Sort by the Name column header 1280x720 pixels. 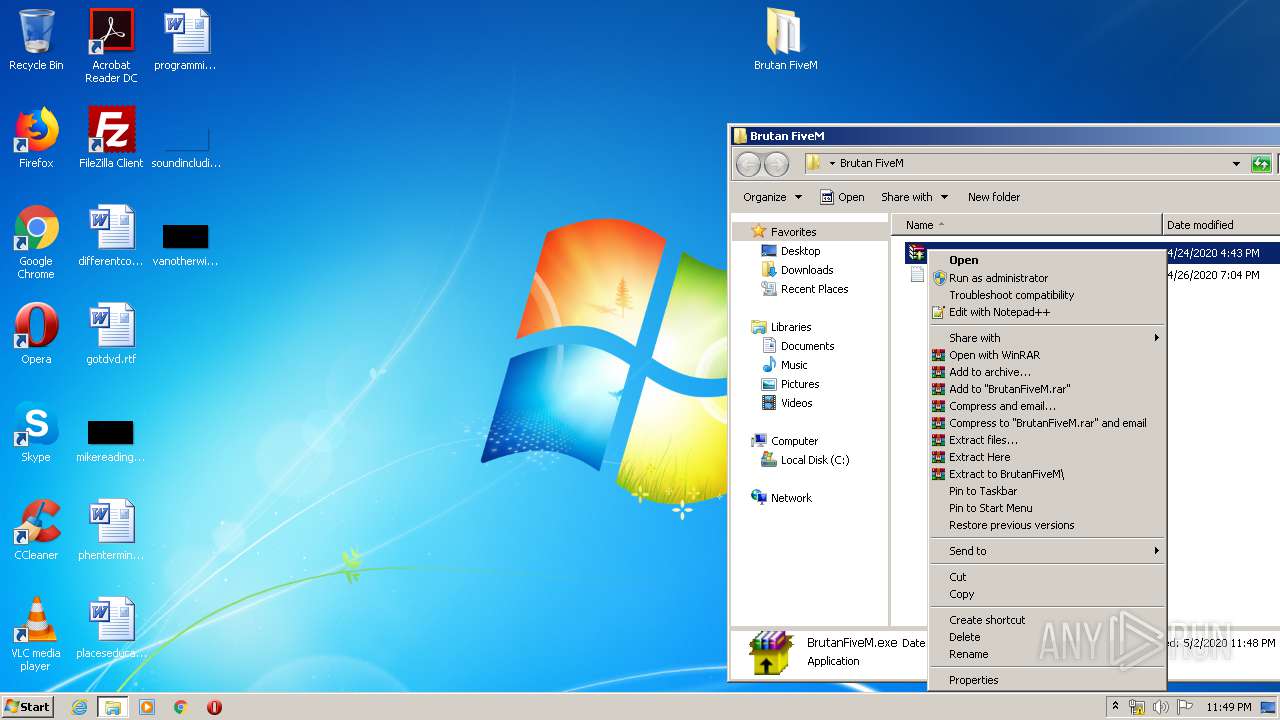(1027, 225)
